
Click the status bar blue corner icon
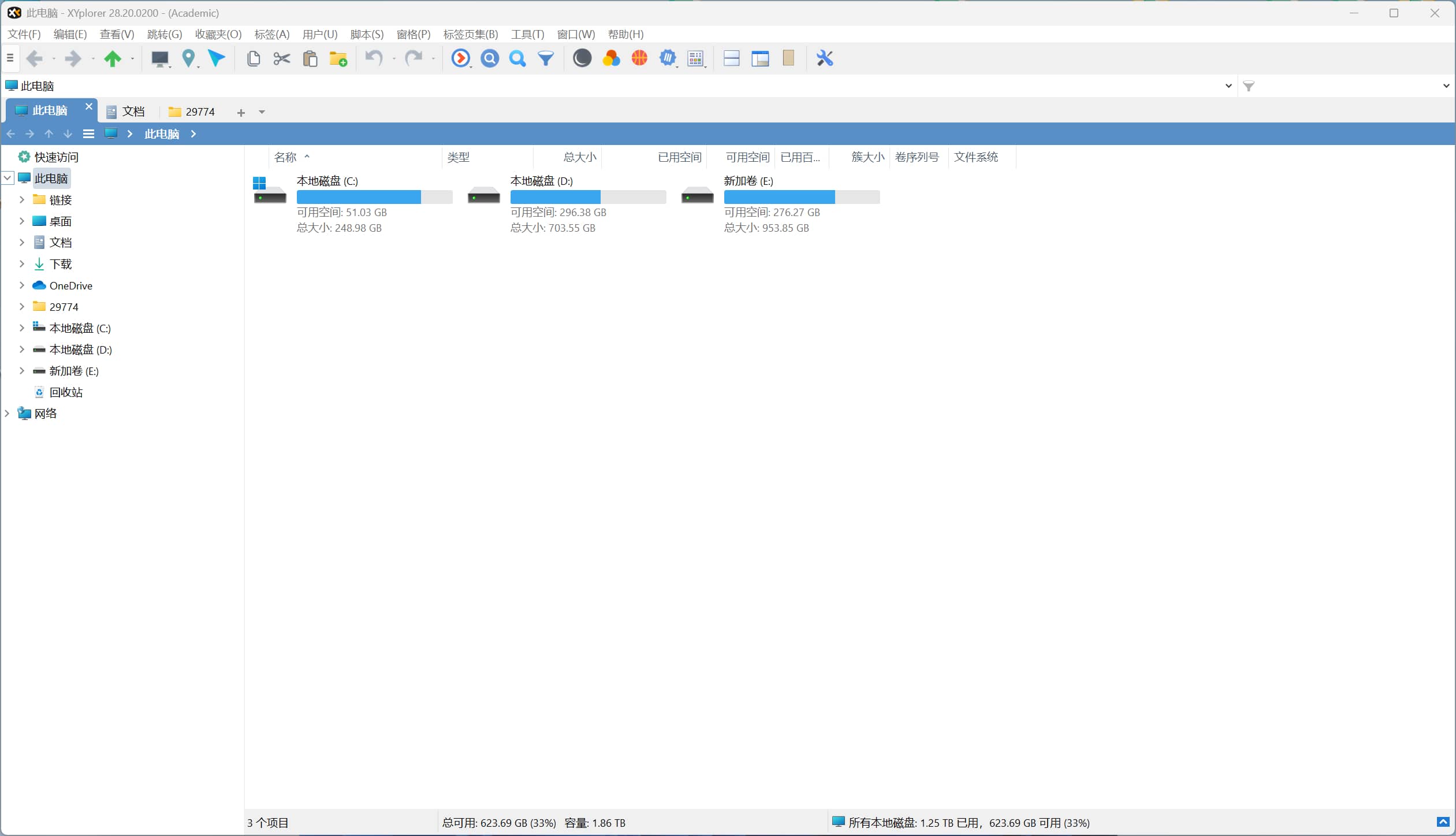tap(1443, 822)
